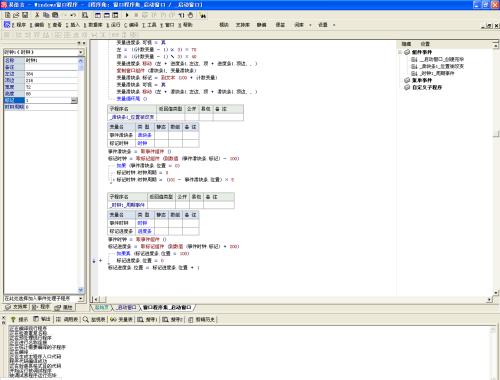Open the 搜寻1 bottom tab

(x=147, y=319)
